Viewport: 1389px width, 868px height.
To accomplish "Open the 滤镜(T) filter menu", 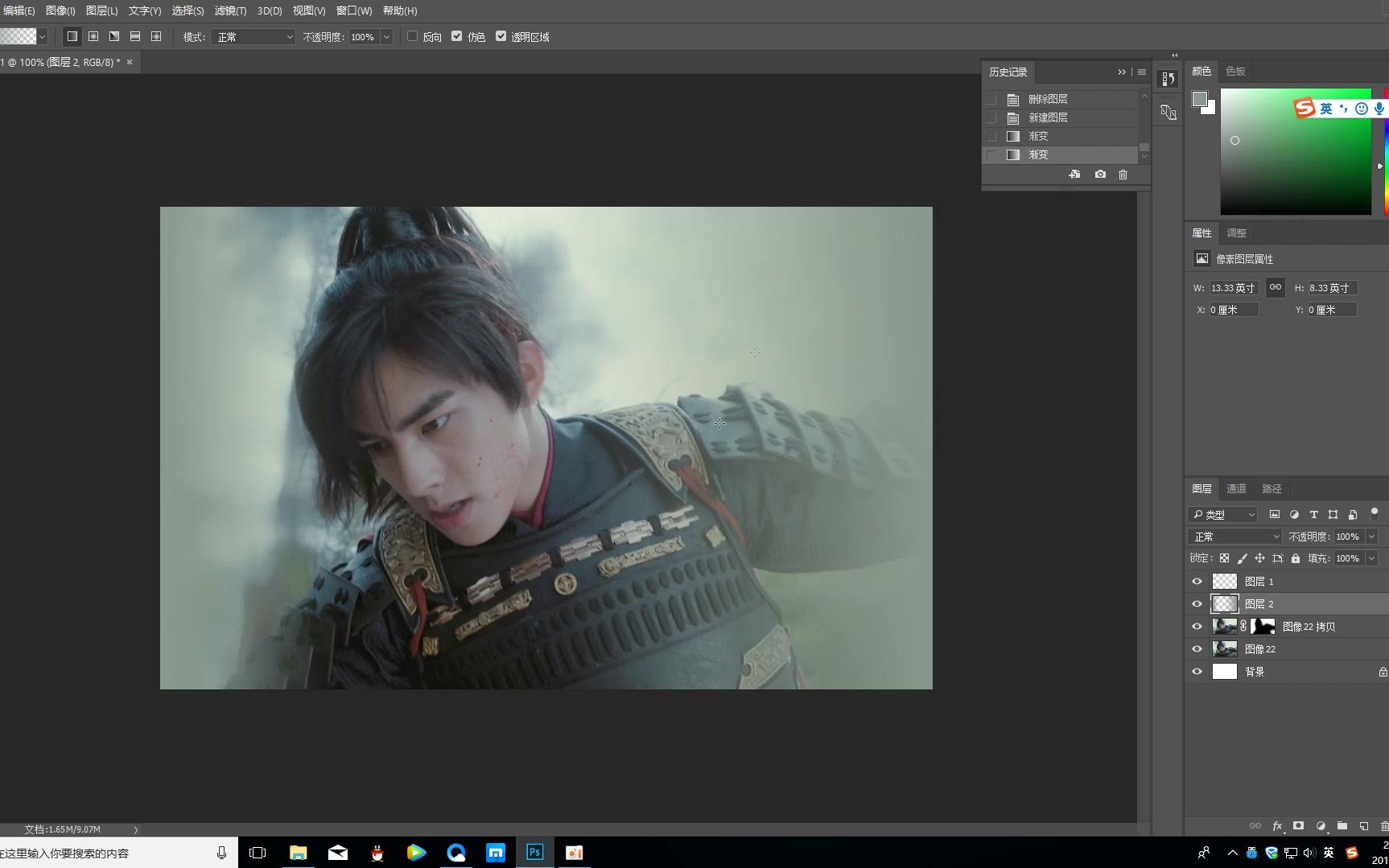I will click(230, 10).
